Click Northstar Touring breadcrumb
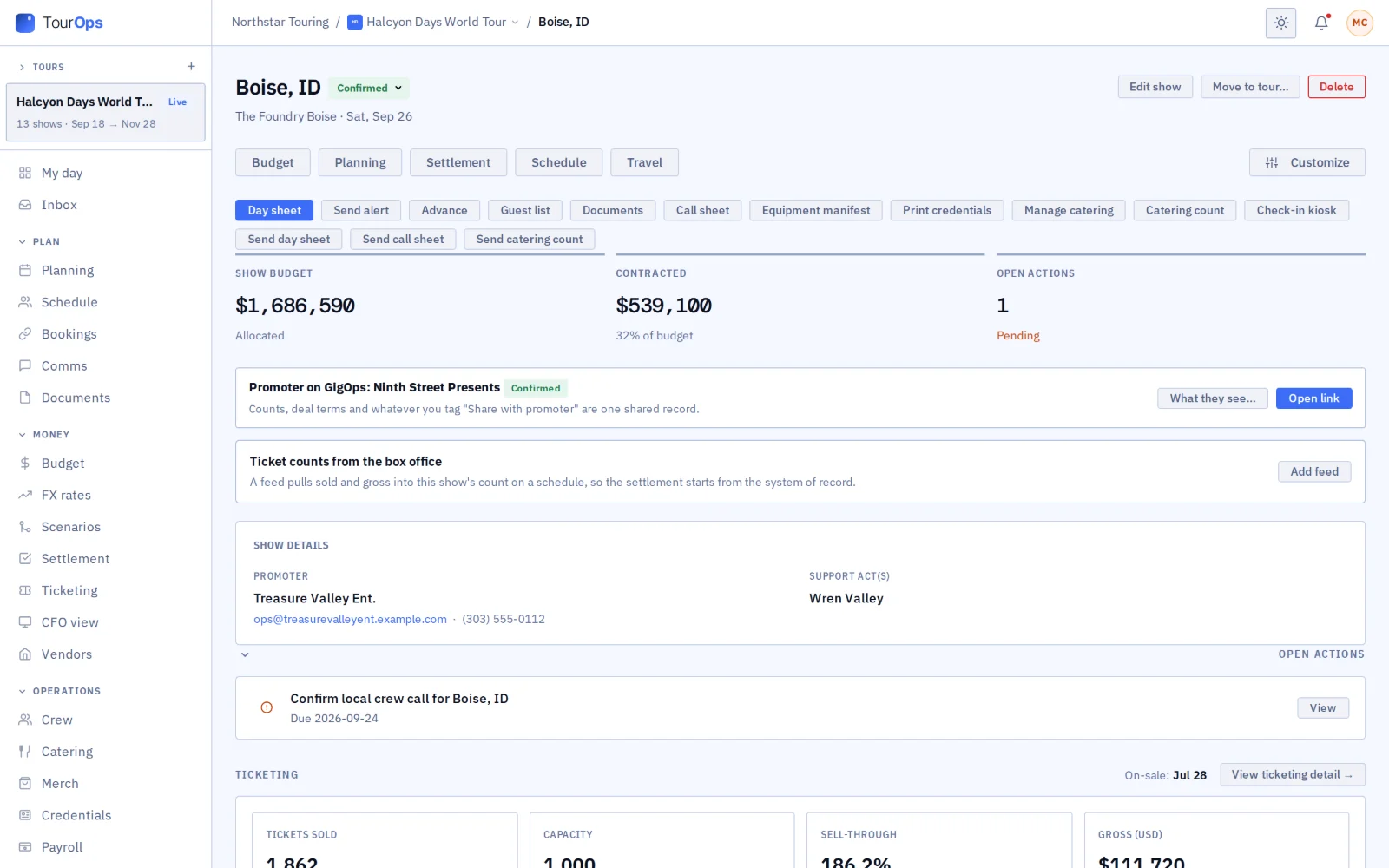Screen dimensions: 1389x868 pyautogui.click(x=280, y=23)
